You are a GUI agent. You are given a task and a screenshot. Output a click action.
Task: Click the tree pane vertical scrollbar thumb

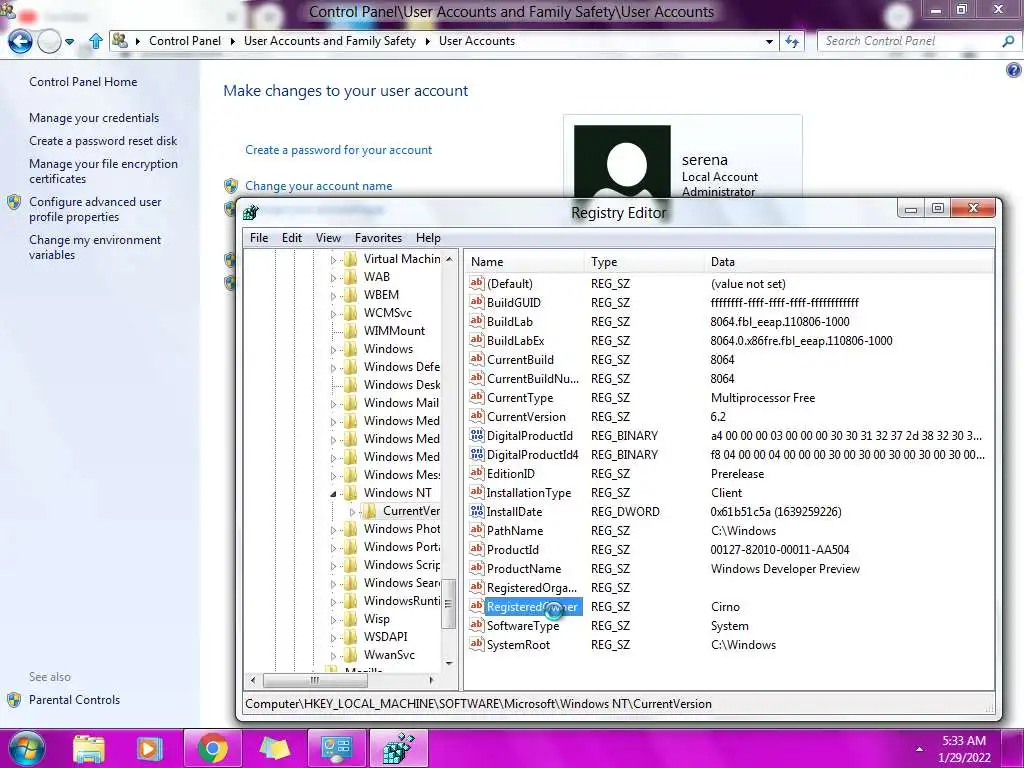449,604
